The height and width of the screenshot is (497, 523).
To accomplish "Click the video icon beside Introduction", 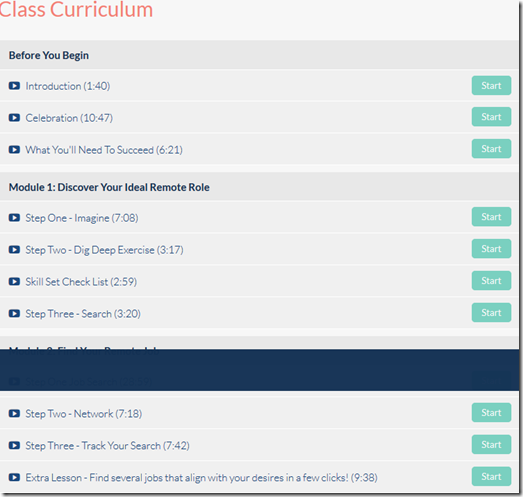I will [x=14, y=86].
